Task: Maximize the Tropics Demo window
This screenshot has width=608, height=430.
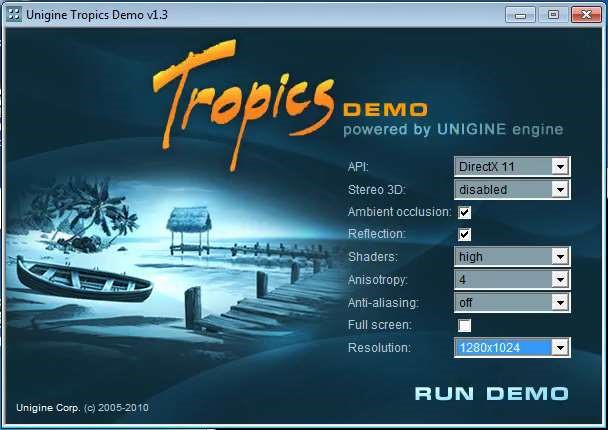Action: [553, 15]
